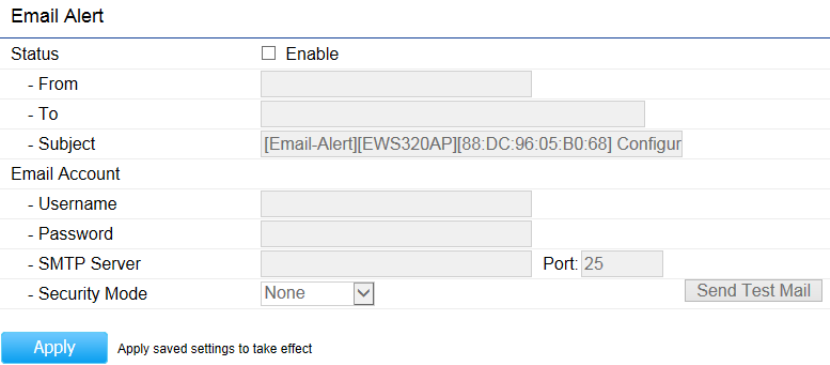Click the SMTP Server label
830x365 pixels.
coord(84,263)
